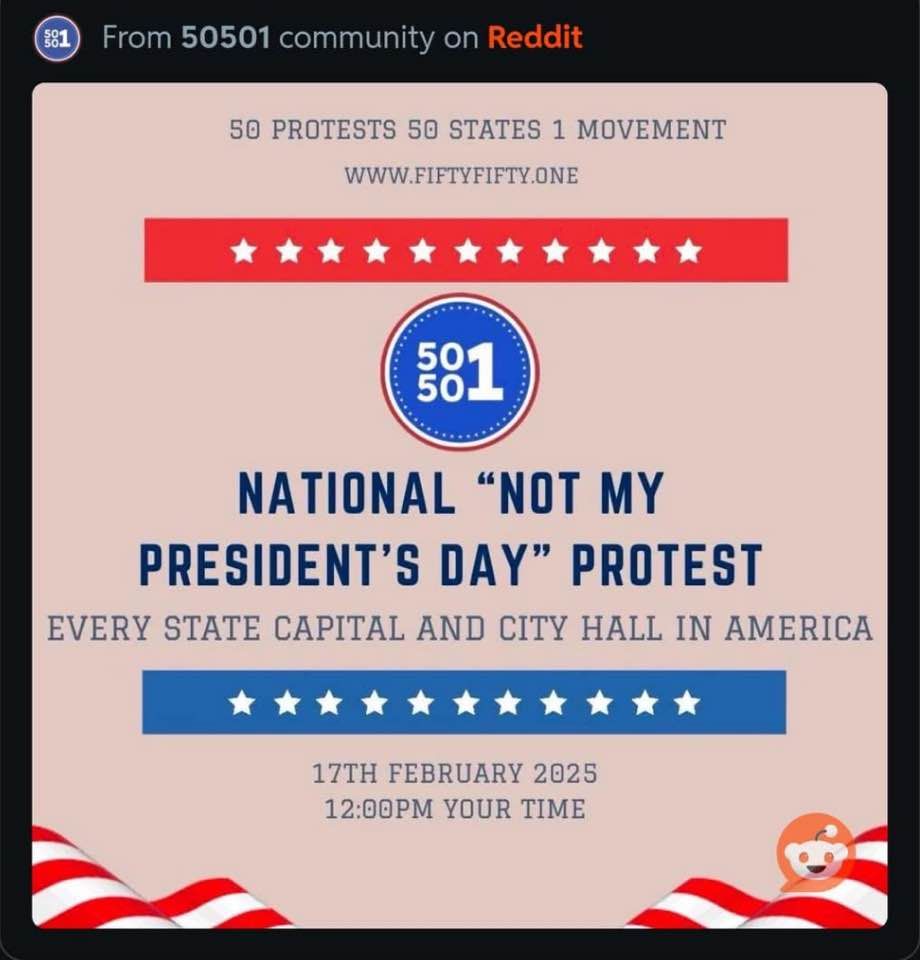
Task: Open the orange Reddit link in header
Action: (535, 39)
